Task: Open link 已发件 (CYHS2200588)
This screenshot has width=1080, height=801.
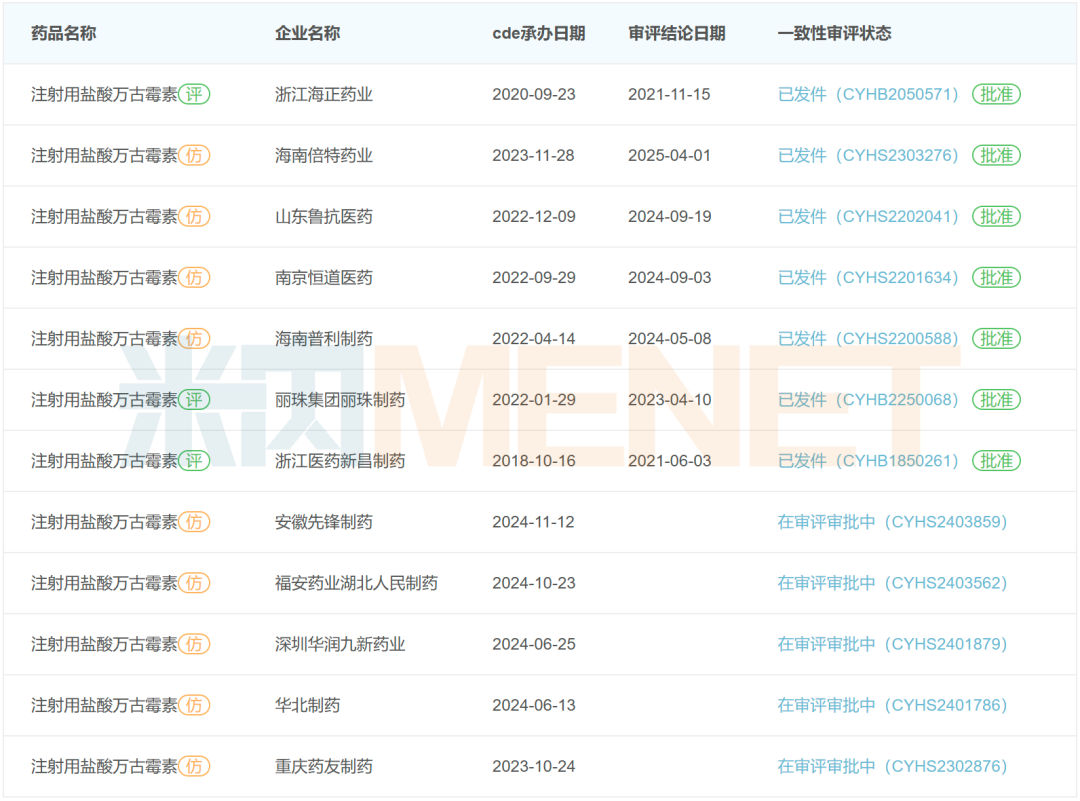Action: (868, 339)
